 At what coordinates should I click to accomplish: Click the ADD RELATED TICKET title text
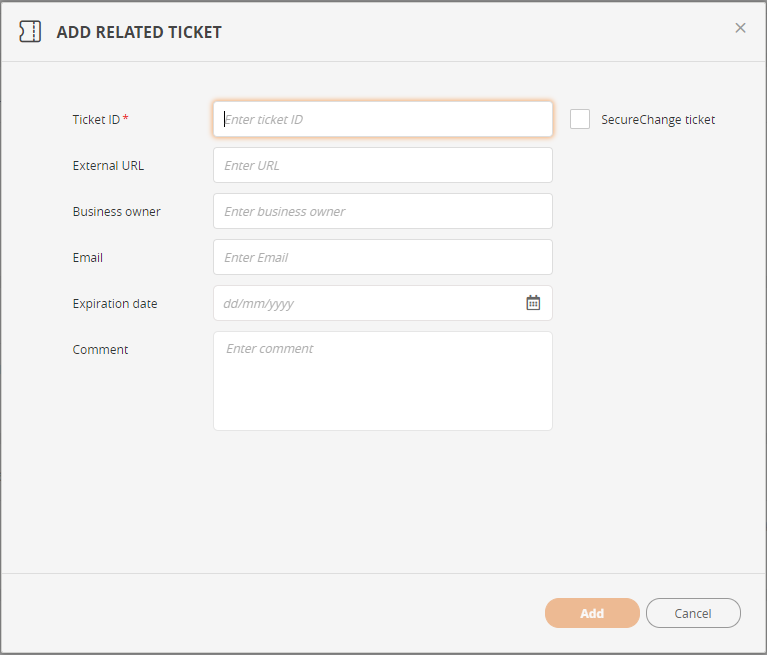139,32
